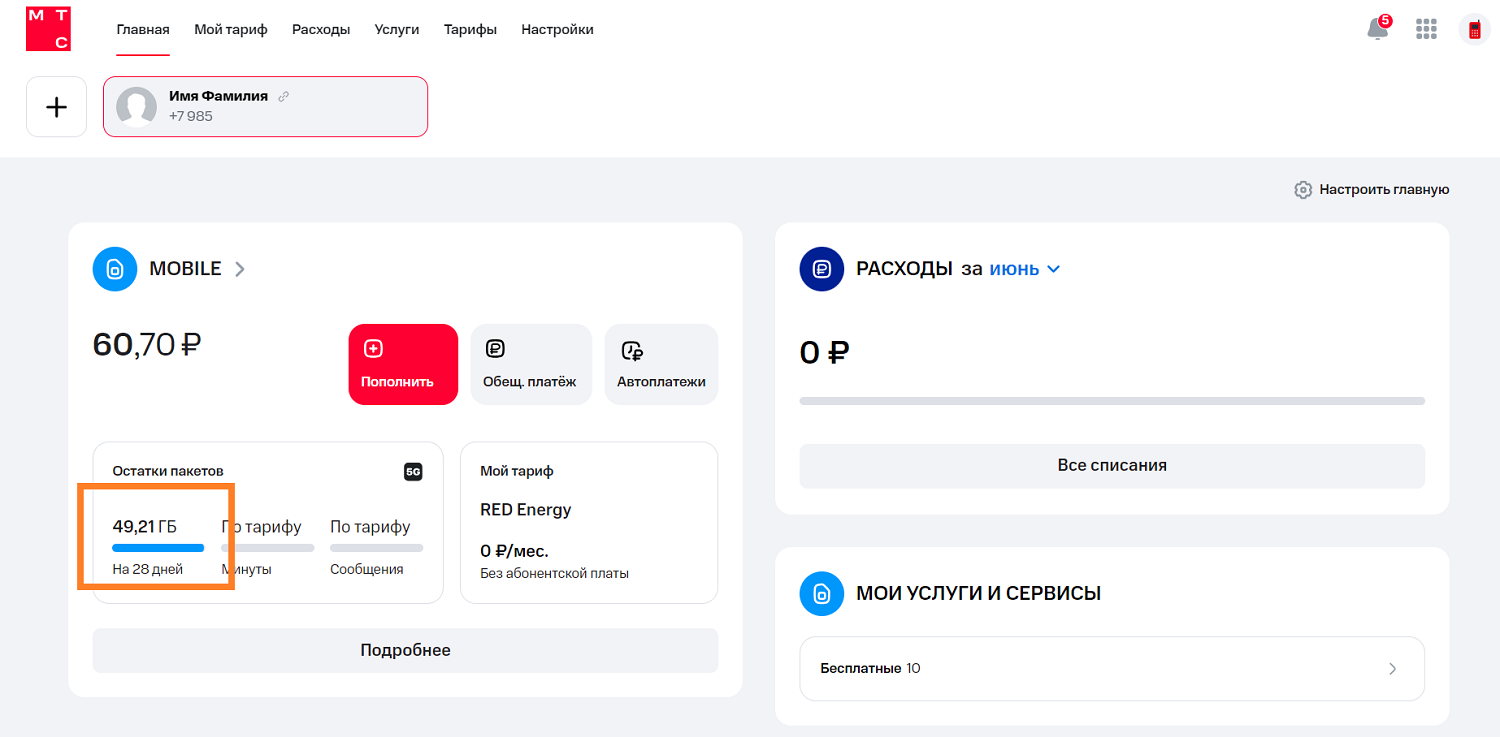Click the balance 60,70 ₽

[147, 345]
